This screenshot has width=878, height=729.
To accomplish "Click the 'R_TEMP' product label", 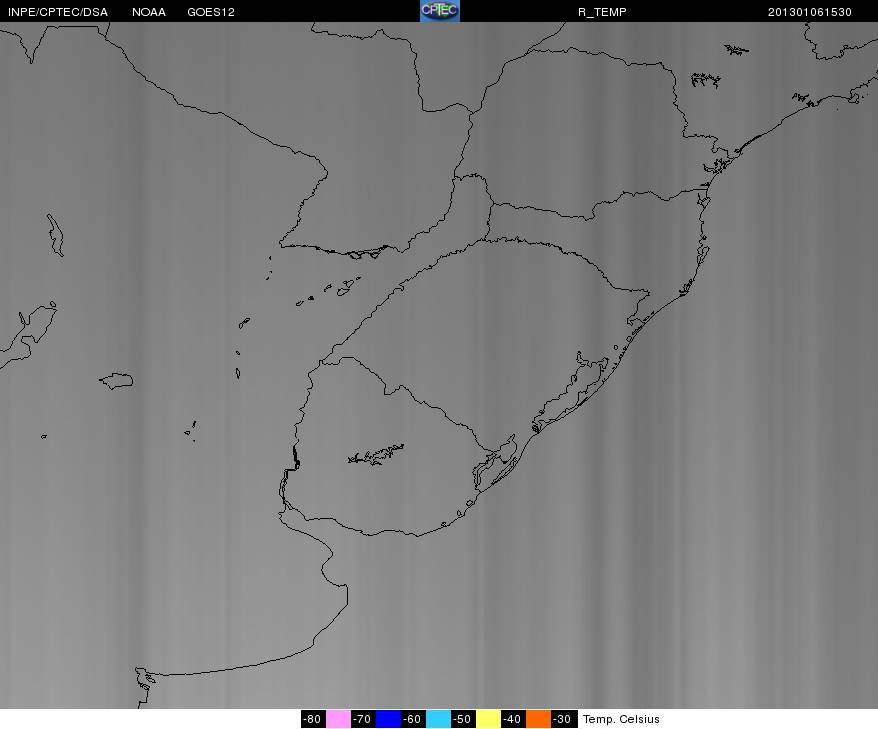I will 602,12.
